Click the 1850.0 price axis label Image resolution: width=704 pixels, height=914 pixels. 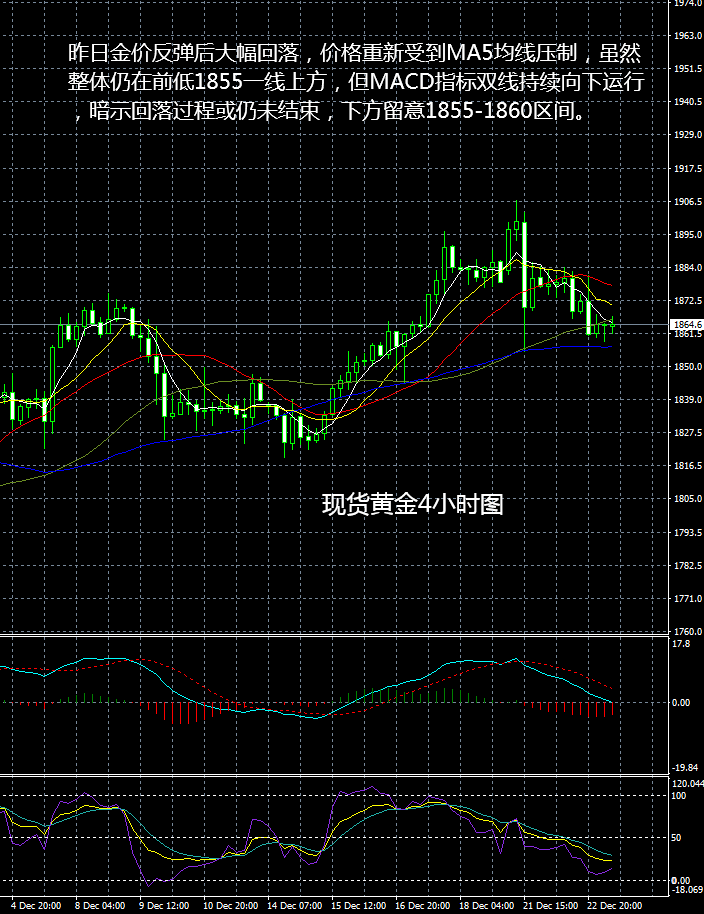coord(688,367)
